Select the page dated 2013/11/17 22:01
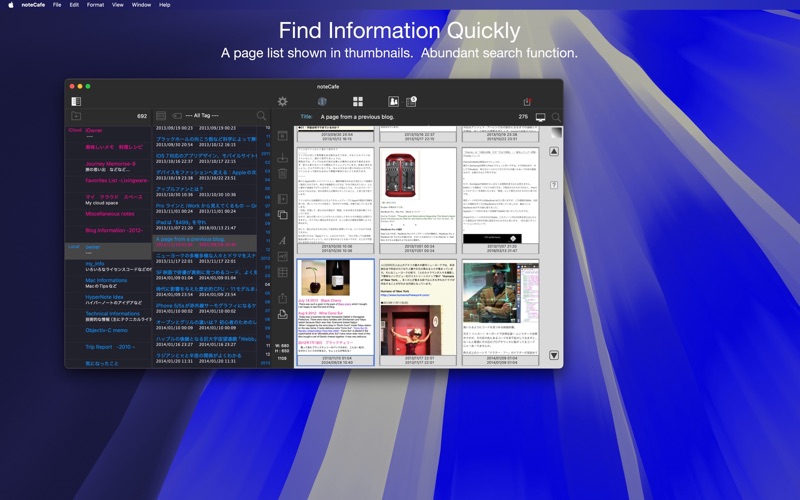 tap(204, 258)
